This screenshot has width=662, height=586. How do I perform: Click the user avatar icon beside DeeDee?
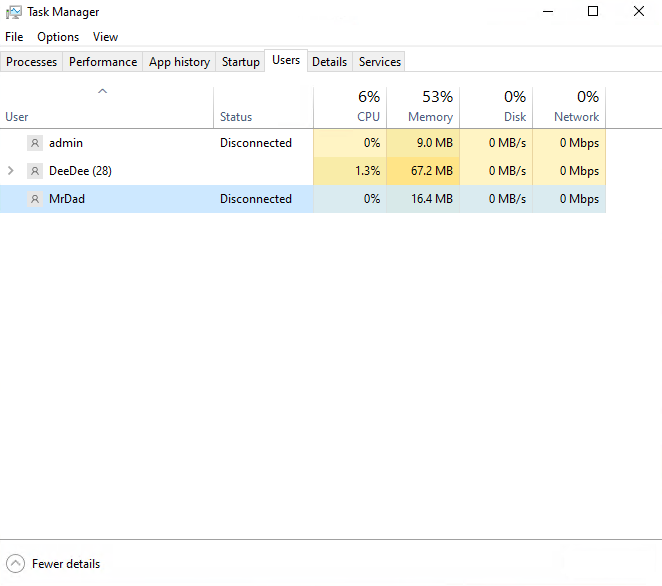[x=35, y=171]
